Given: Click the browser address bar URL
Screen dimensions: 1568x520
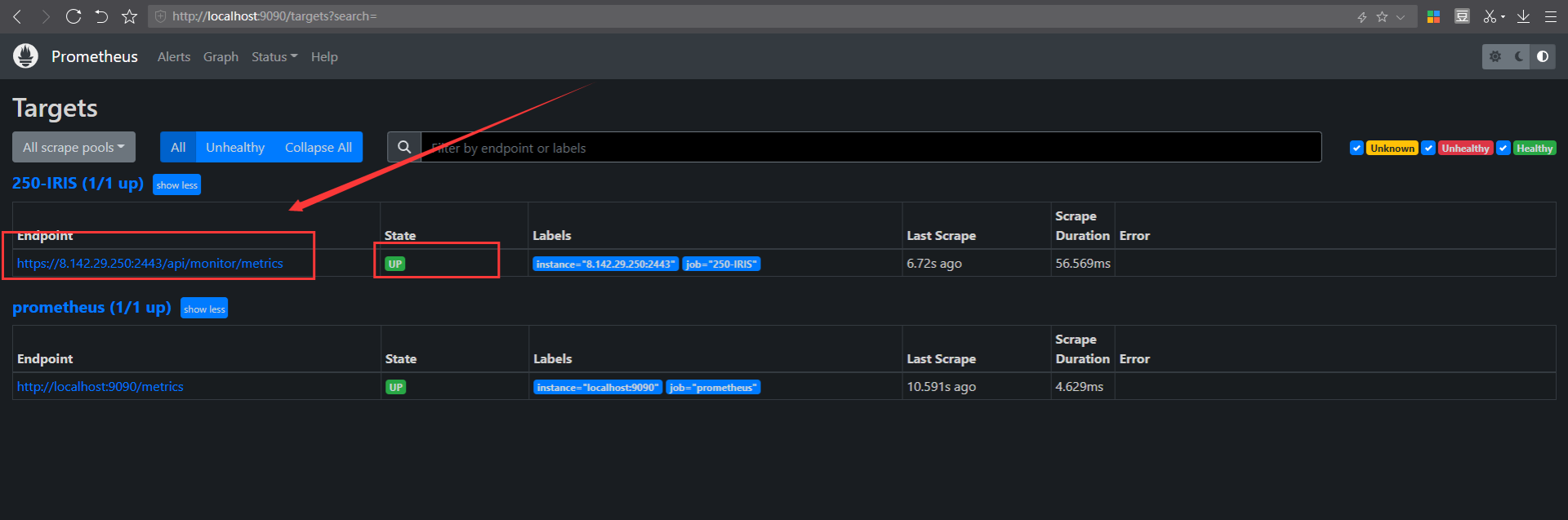Looking at the screenshot, I should pyautogui.click(x=274, y=16).
